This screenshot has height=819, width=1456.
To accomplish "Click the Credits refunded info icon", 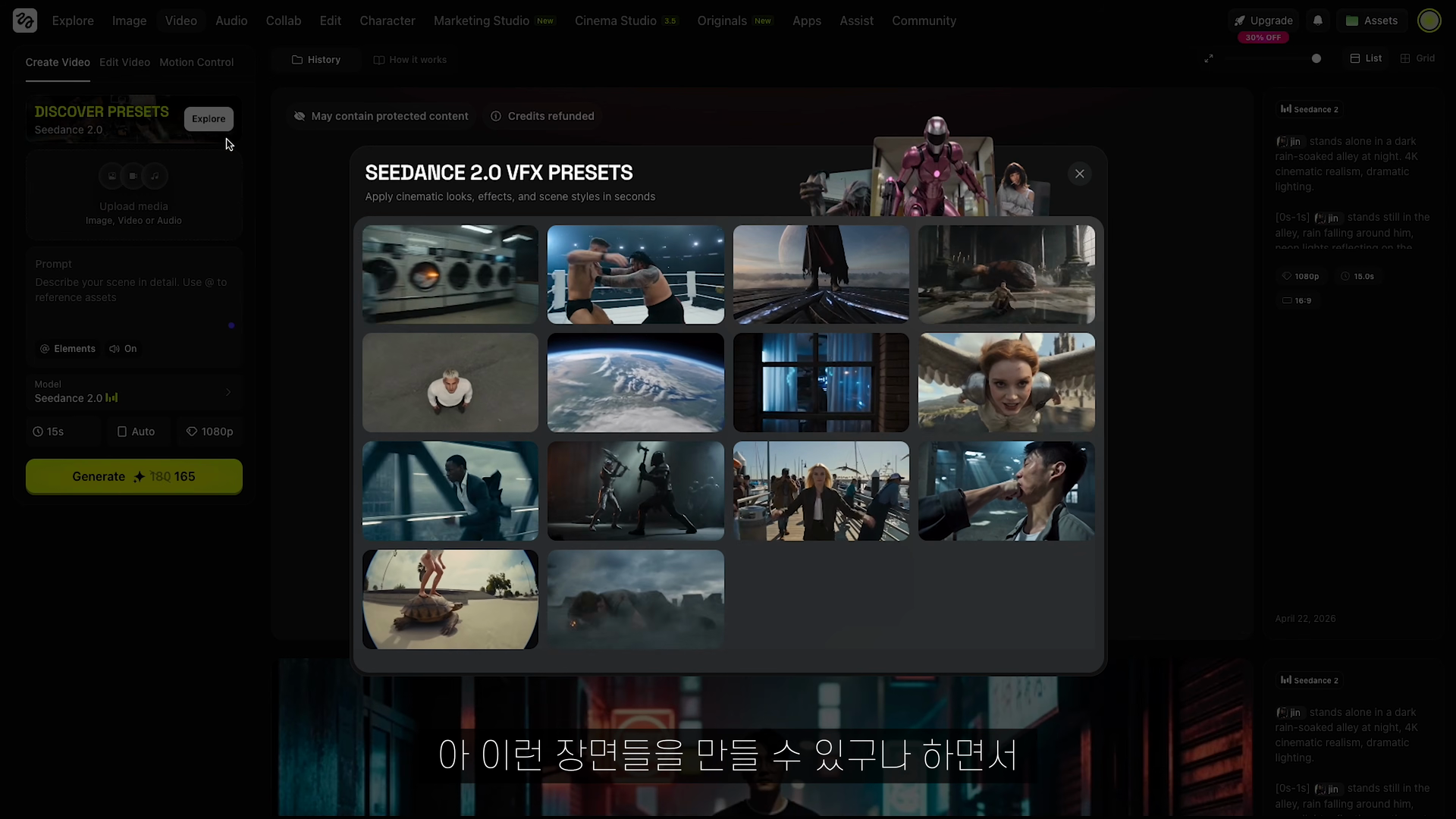I will 496,116.
